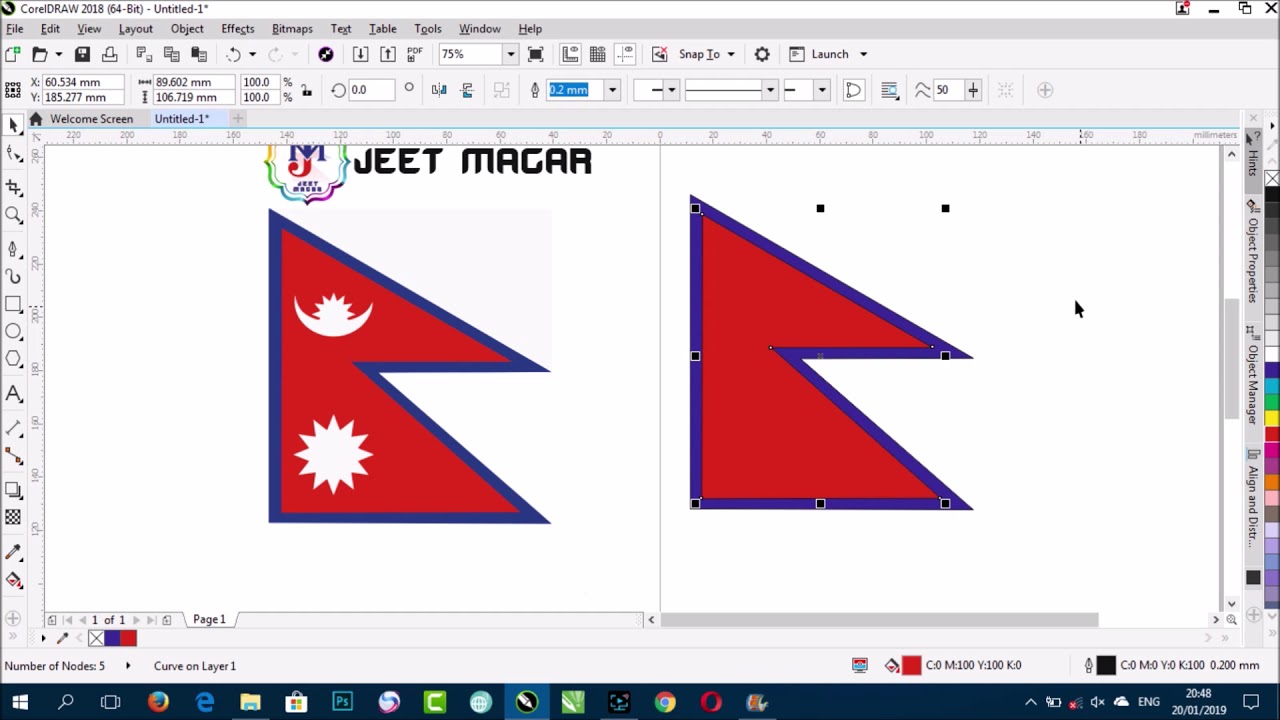The width and height of the screenshot is (1280, 720).
Task: Toggle the Close curve button
Action: click(853, 90)
